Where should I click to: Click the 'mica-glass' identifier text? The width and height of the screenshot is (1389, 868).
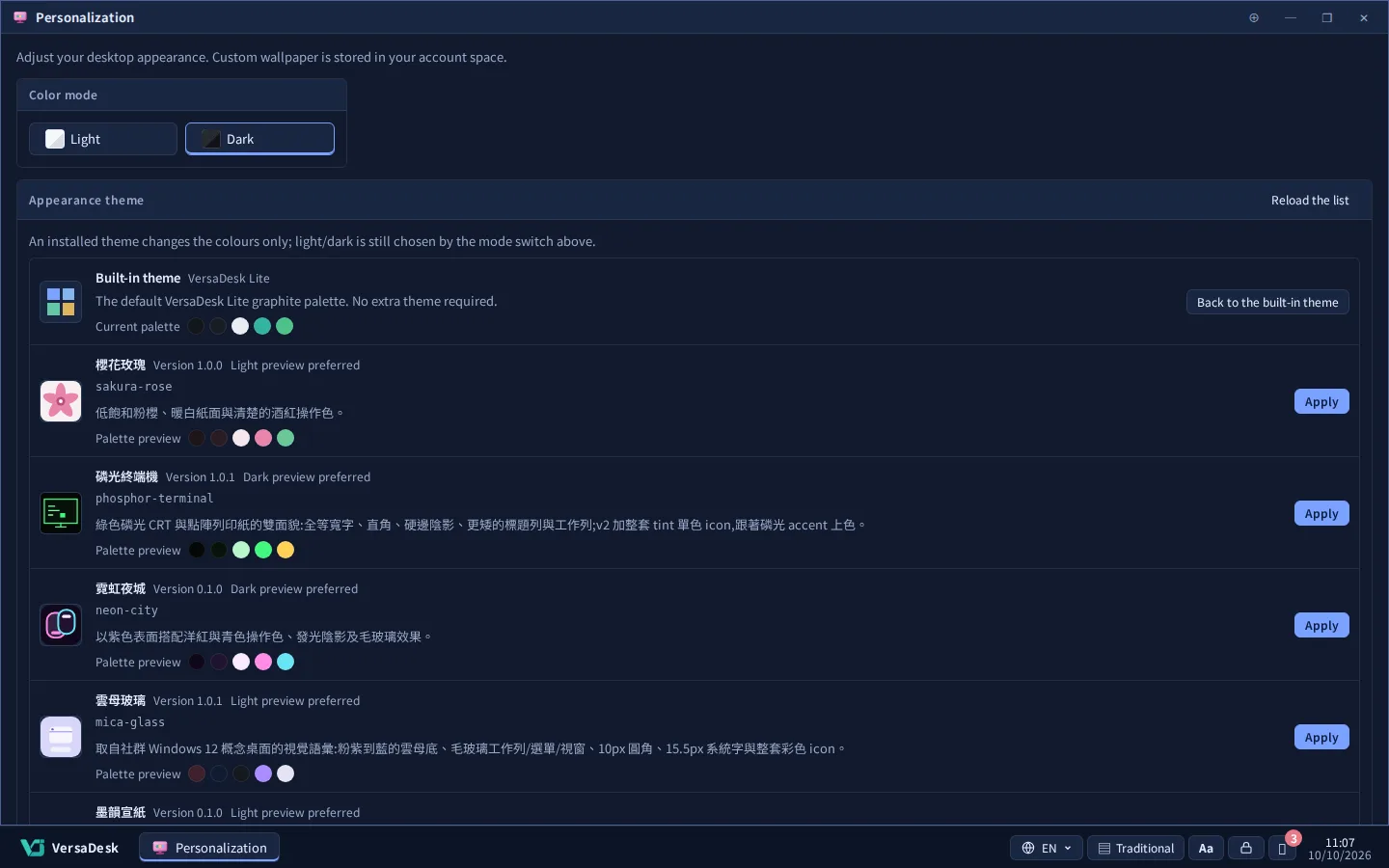coord(130,722)
